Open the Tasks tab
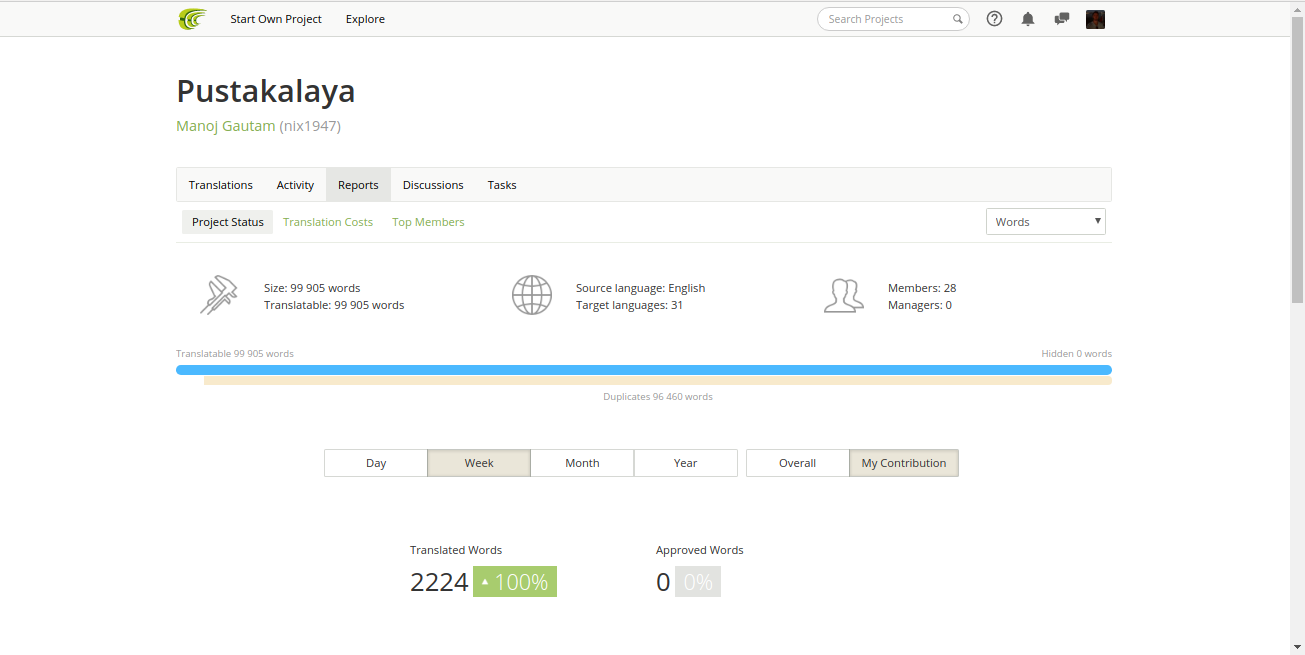The image size is (1305, 655). click(x=502, y=185)
